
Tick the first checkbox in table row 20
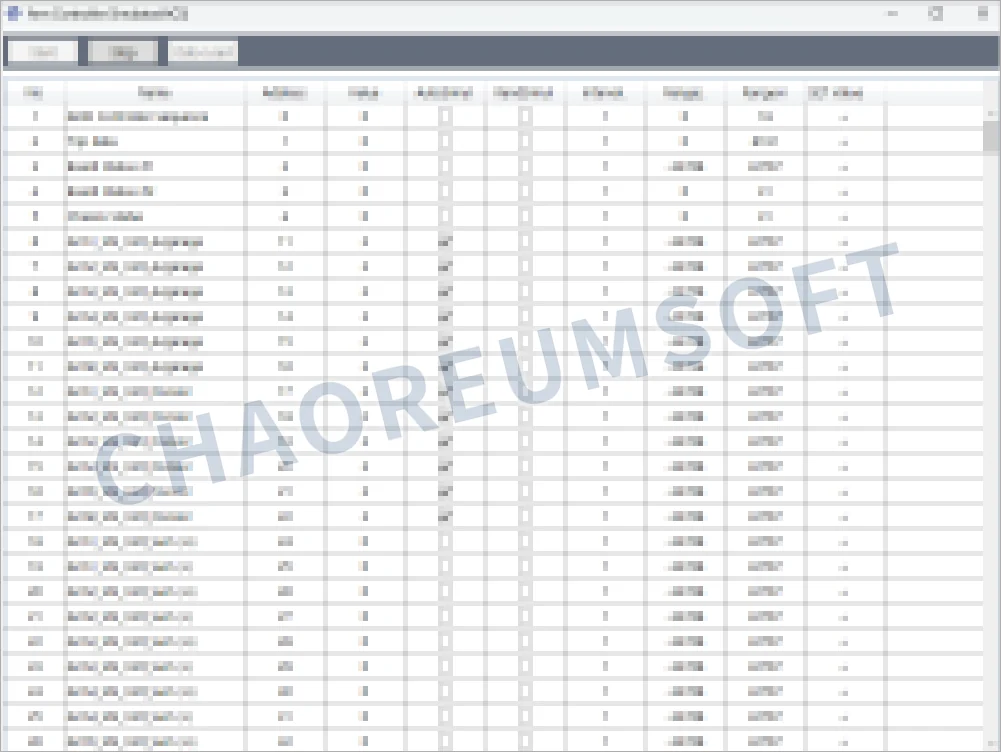[446, 591]
